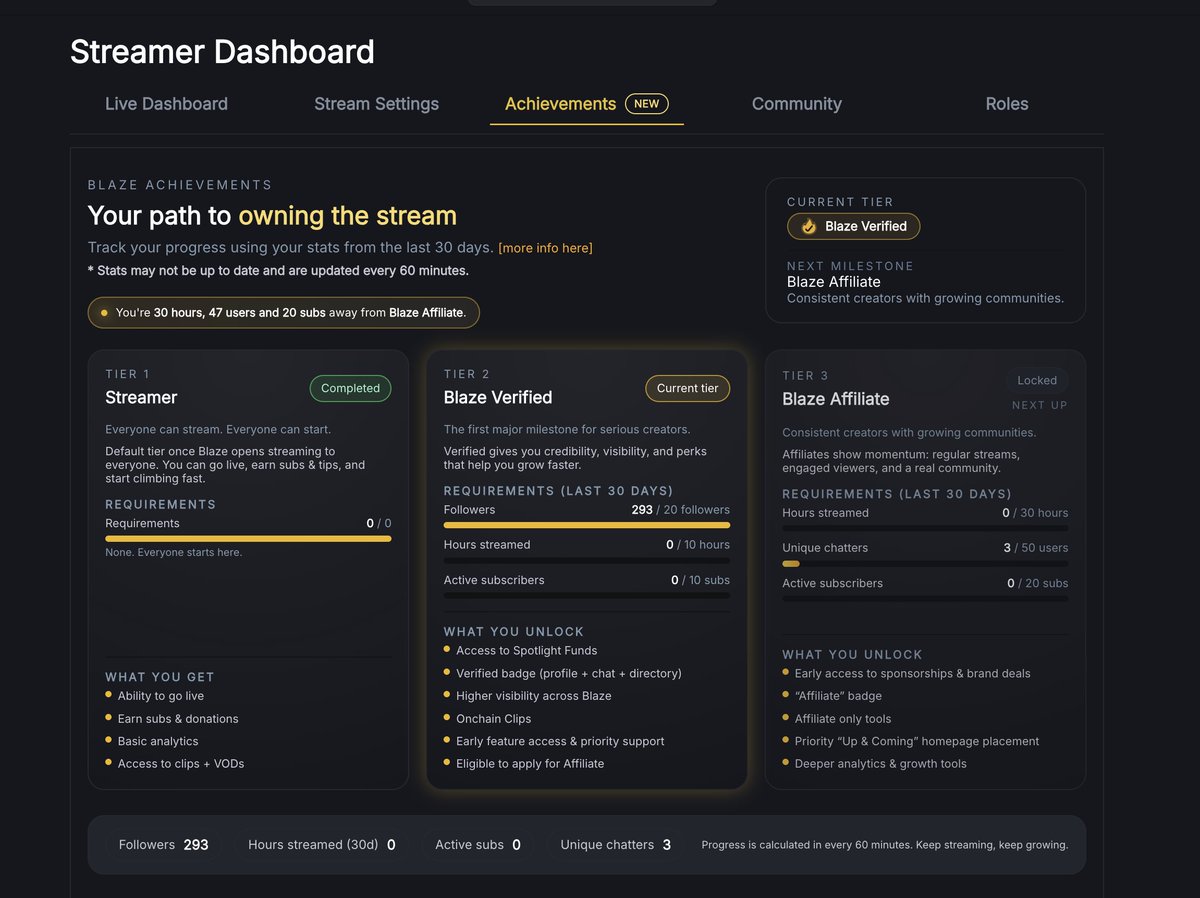Image resolution: width=1200 pixels, height=898 pixels.
Task: Click the flame icon in Blaze Verified badge
Action: [x=807, y=226]
